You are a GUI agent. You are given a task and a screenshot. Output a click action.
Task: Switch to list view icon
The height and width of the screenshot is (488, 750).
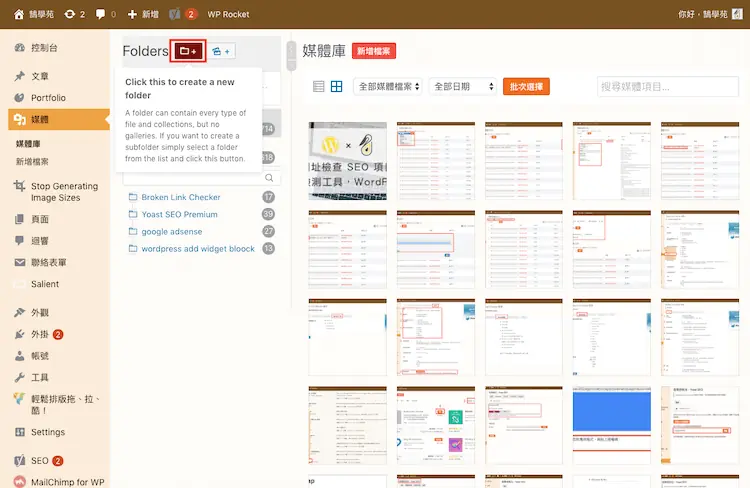(319, 87)
